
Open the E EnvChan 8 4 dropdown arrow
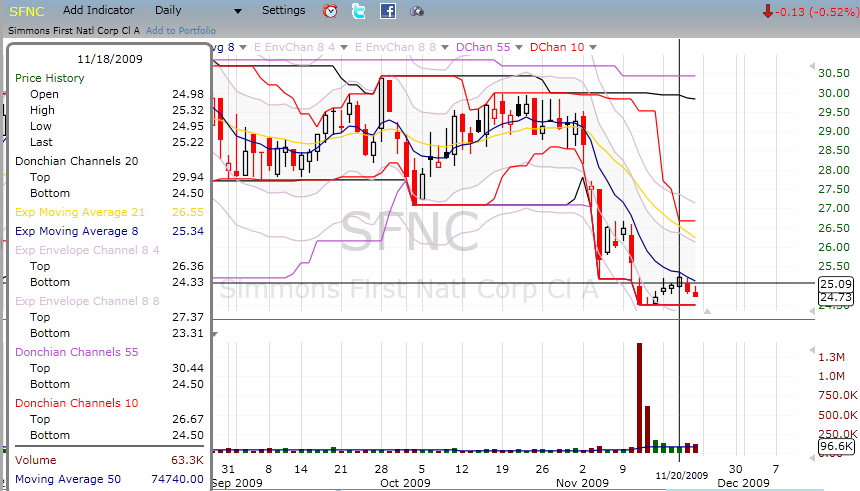tap(344, 48)
